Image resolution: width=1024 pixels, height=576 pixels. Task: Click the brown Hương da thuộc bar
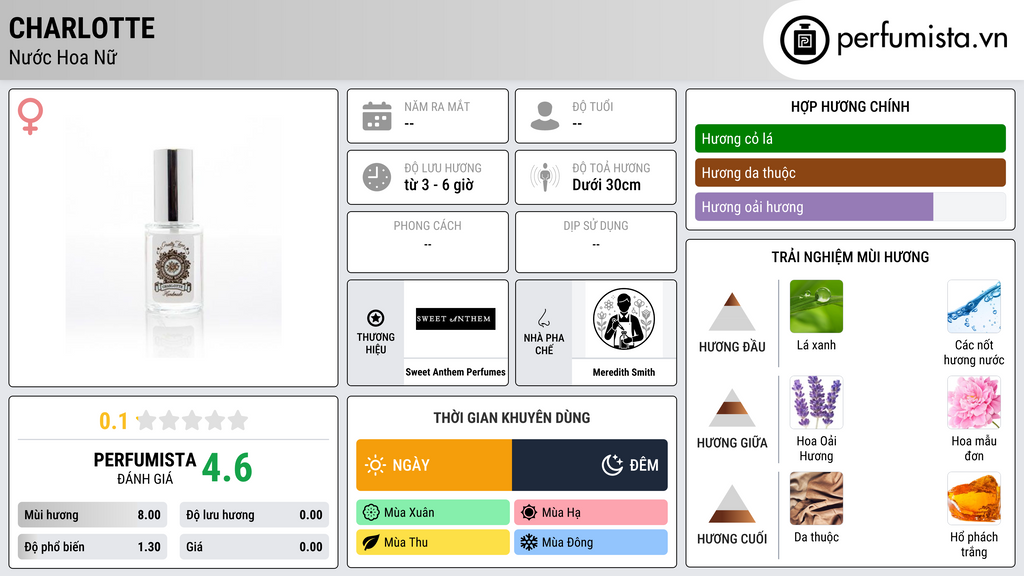tap(850, 172)
